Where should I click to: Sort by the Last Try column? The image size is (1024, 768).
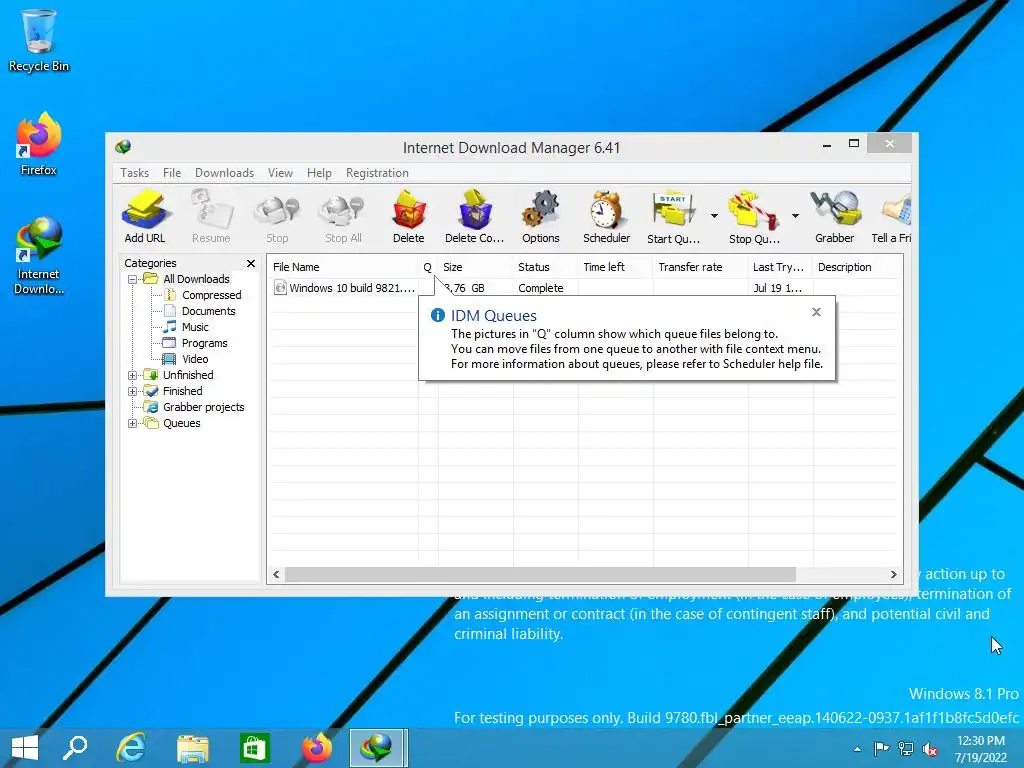[x=780, y=267]
